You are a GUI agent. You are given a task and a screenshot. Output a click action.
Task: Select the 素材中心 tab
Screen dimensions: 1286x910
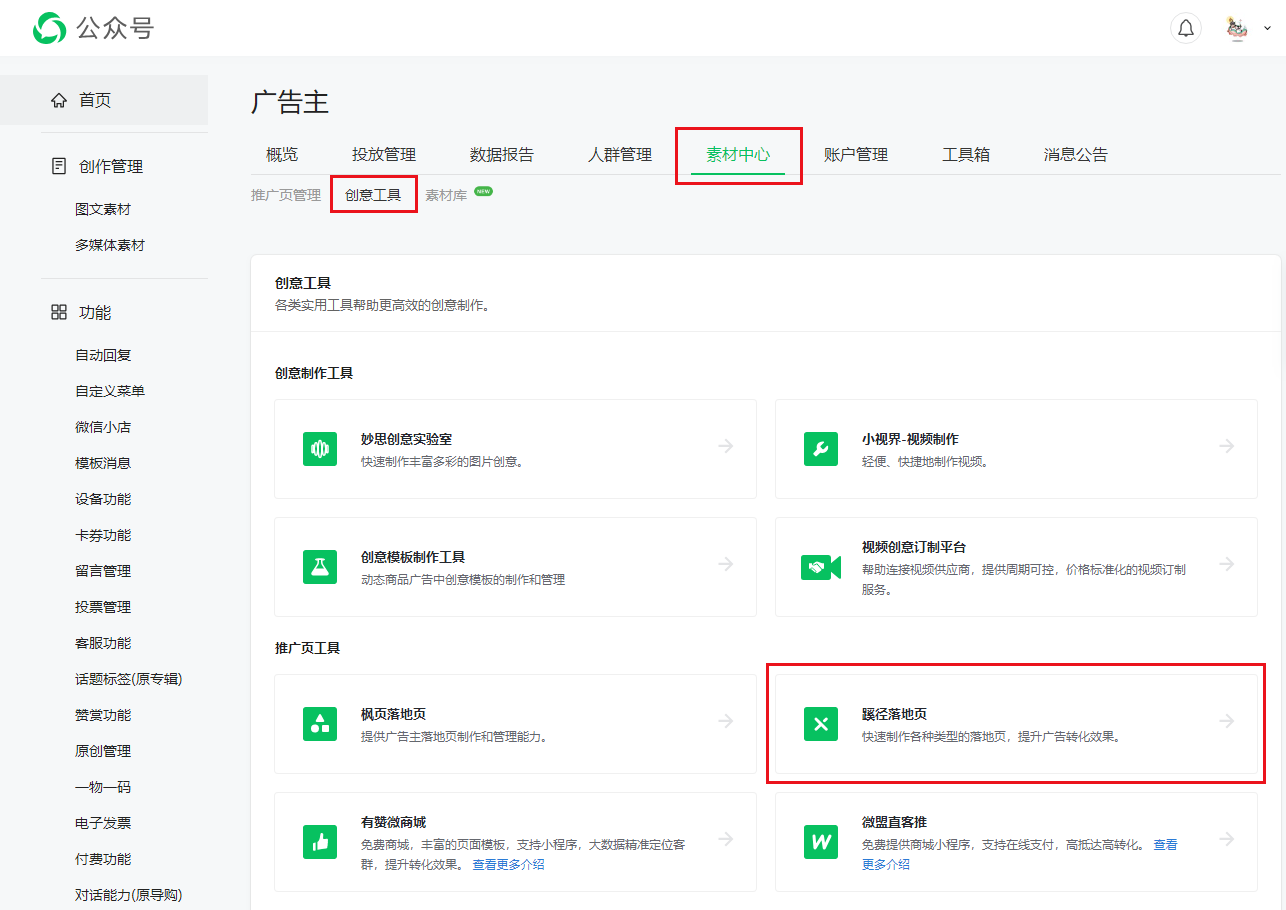(738, 155)
